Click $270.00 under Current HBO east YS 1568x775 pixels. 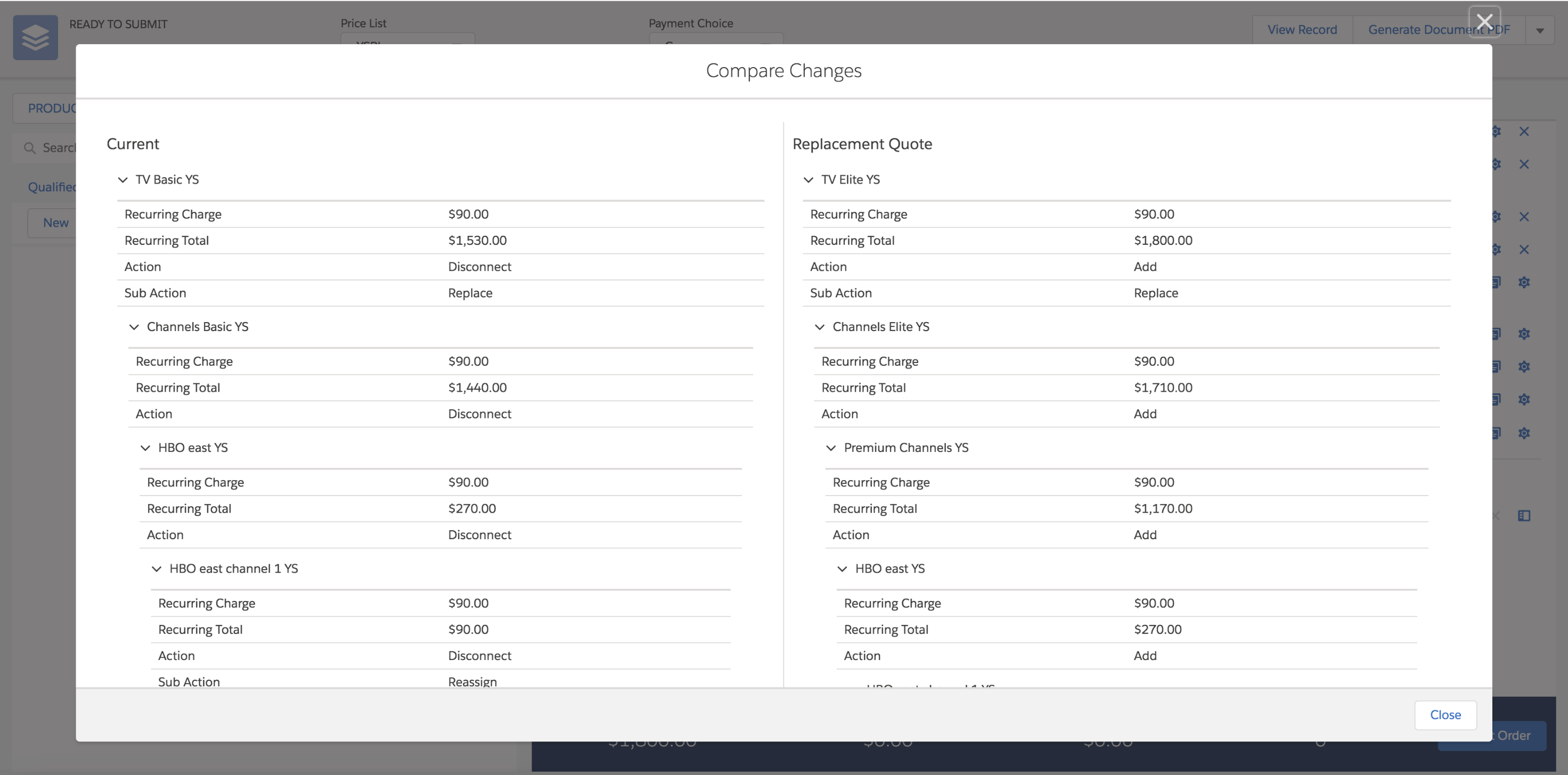pyautogui.click(x=472, y=508)
